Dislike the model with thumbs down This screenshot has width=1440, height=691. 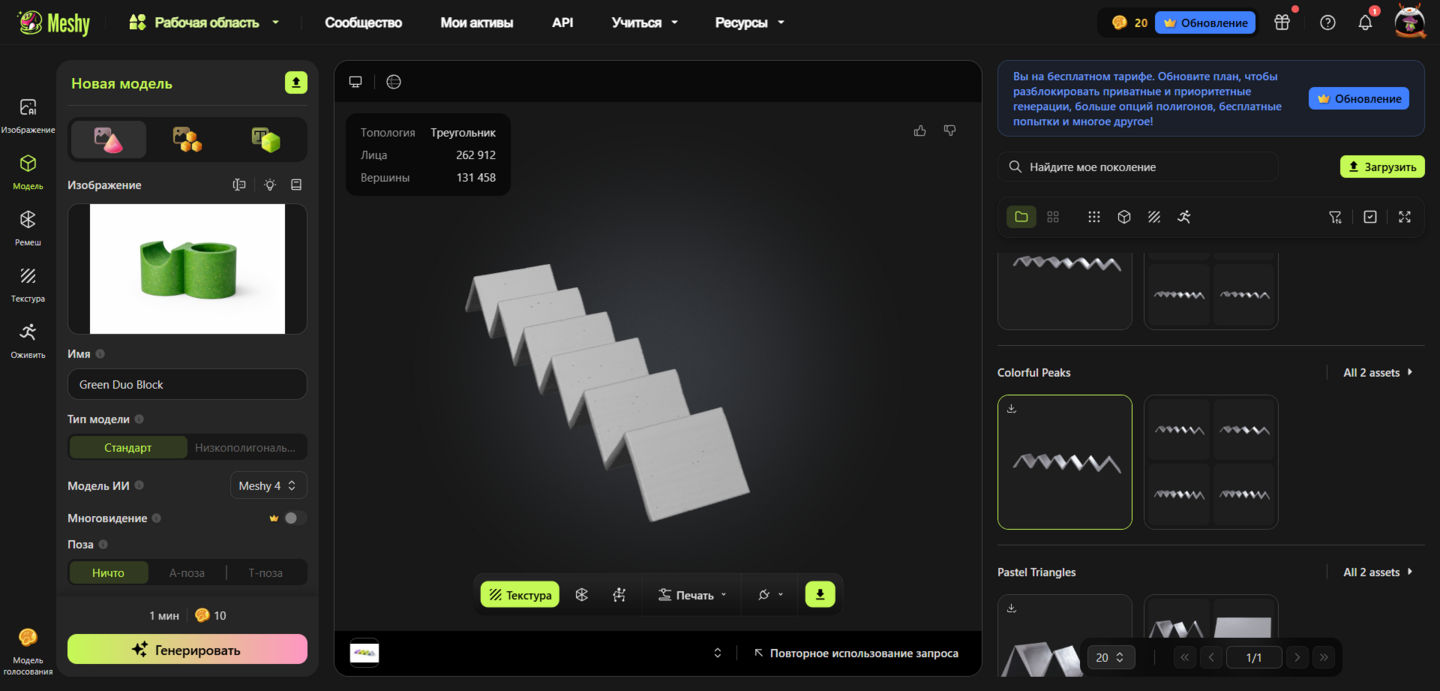[950, 130]
